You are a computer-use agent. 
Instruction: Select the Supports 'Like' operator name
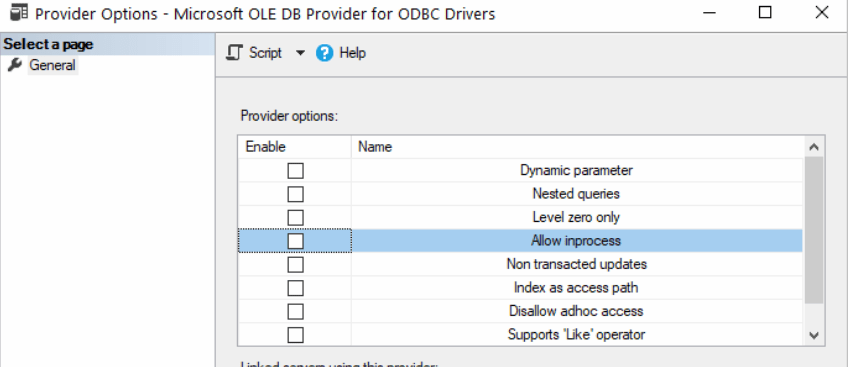pos(577,335)
